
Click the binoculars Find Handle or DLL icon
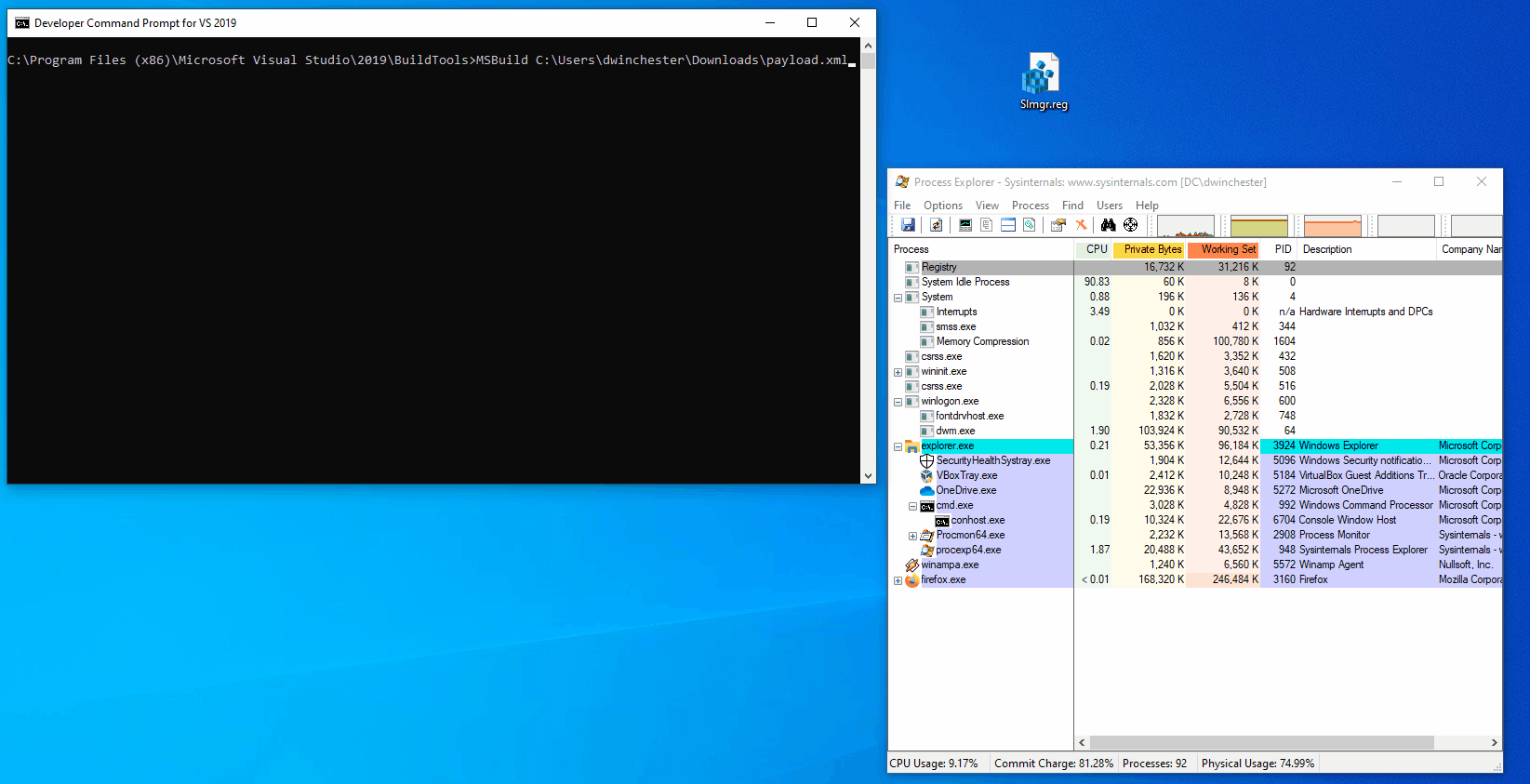[1108, 225]
